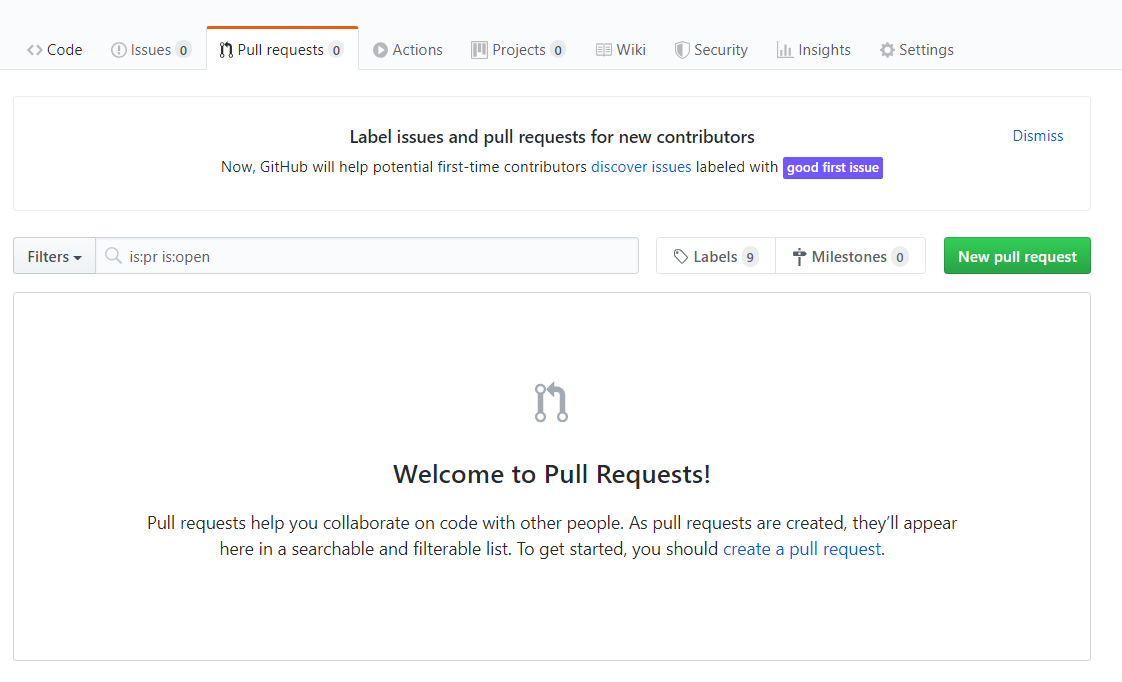The height and width of the screenshot is (682, 1122).
Task: Click the Settings gear icon
Action: [x=887, y=50]
